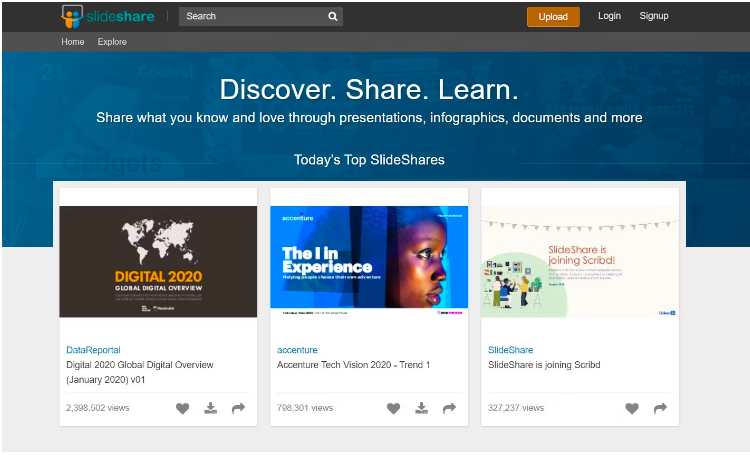Like the SlideShare is joining Scribd slideshow
The width and height of the screenshot is (750, 455).
click(632, 408)
